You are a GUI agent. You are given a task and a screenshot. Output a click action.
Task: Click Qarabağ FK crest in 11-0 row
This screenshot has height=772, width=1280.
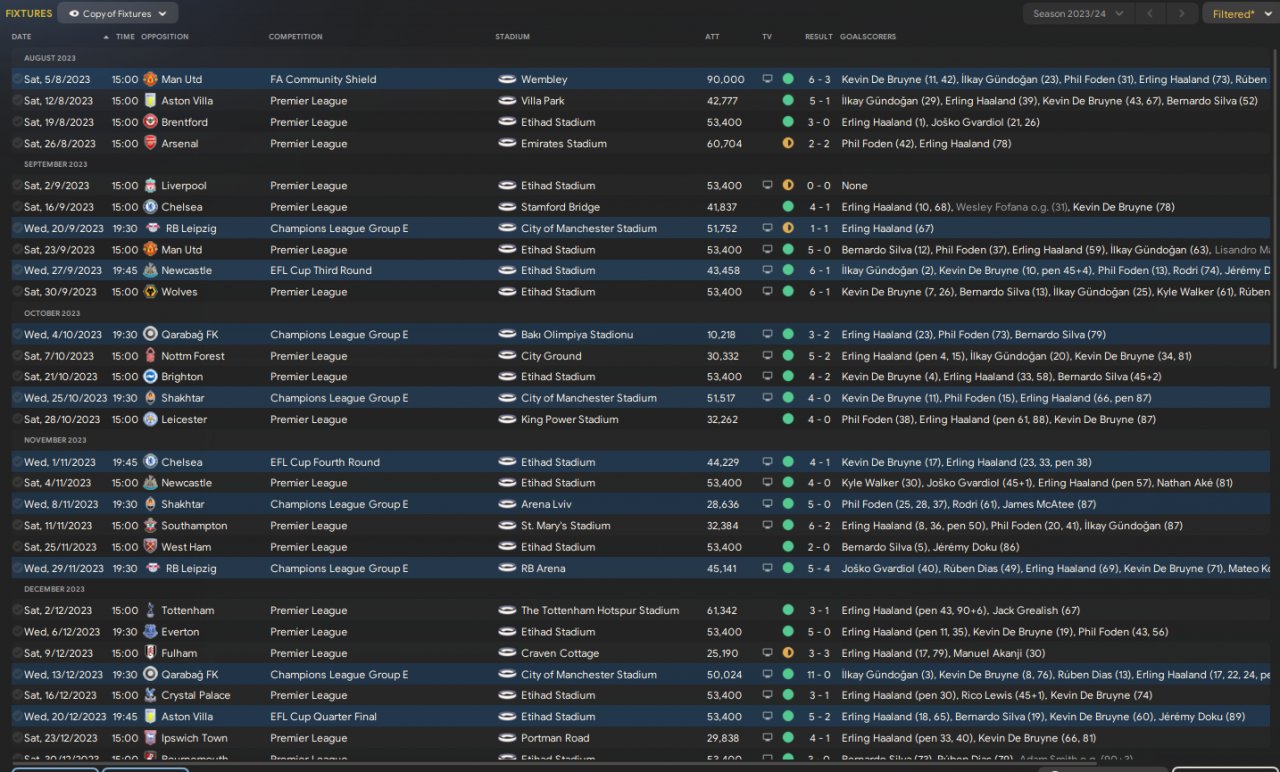click(150, 674)
